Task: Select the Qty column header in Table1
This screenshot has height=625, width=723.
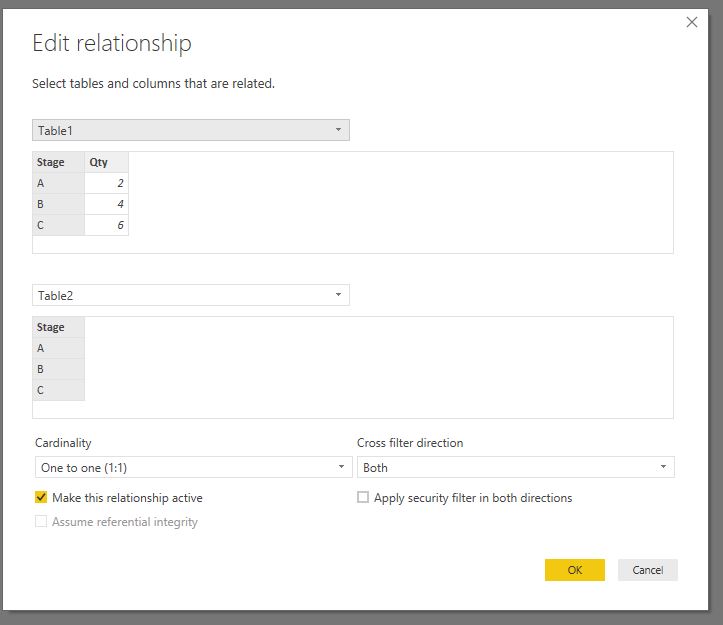Action: [x=107, y=162]
